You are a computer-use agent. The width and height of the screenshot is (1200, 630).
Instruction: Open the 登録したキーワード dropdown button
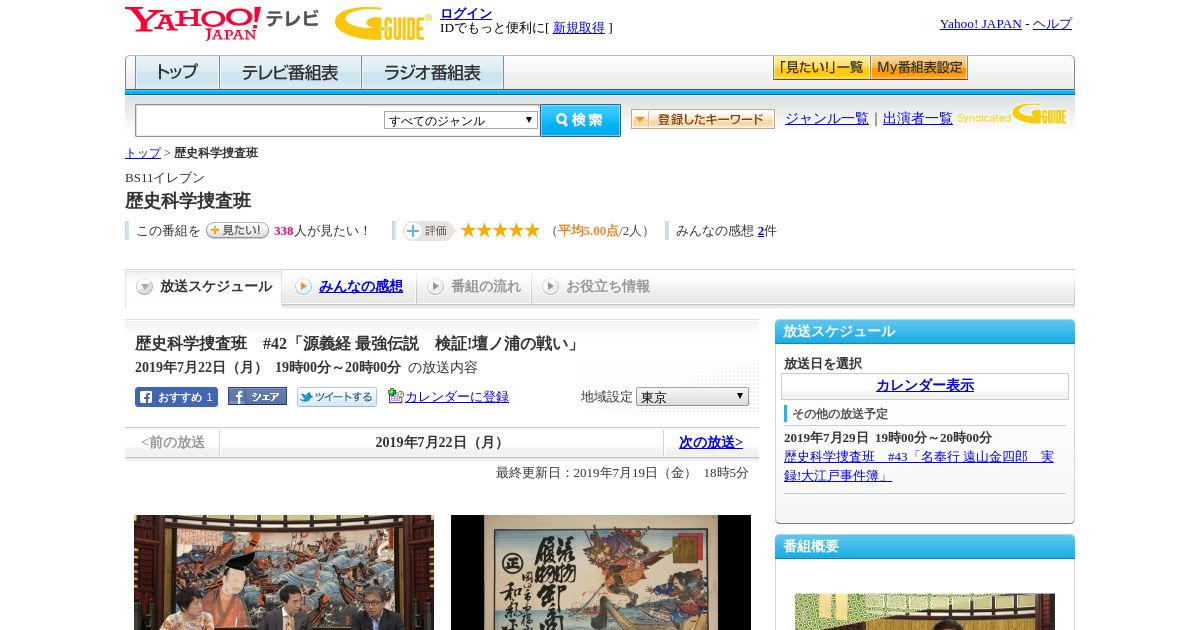coord(703,119)
